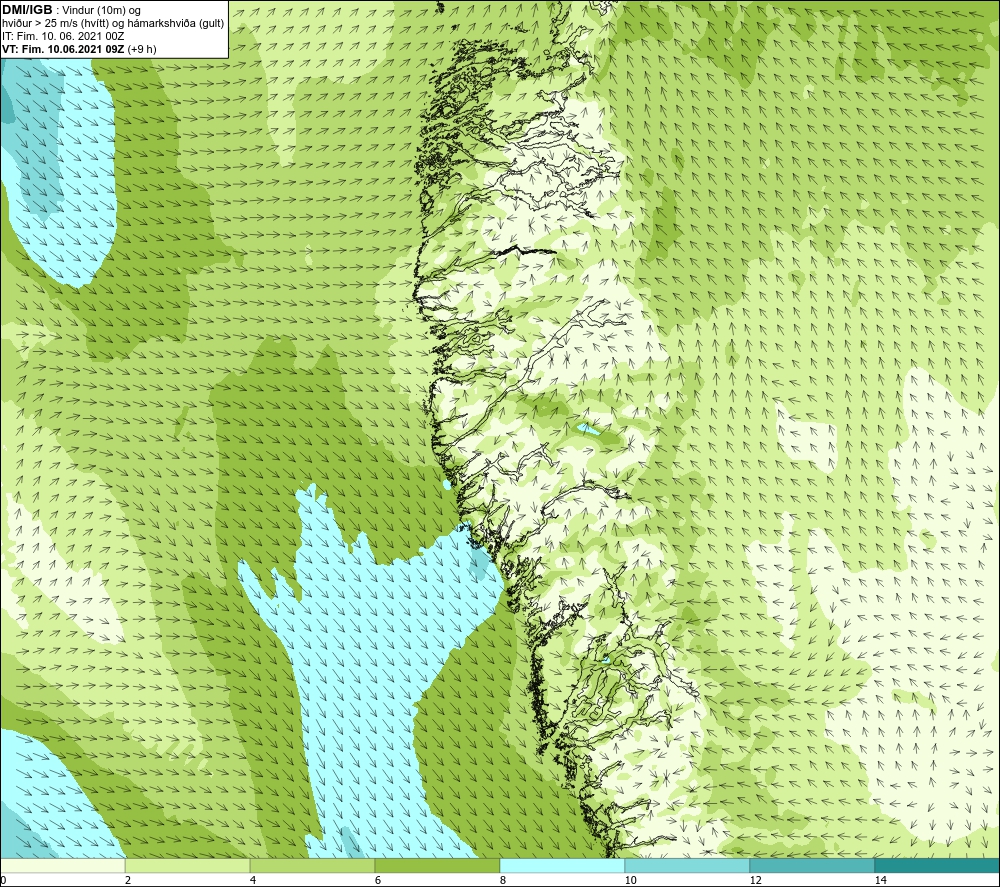Click the legend label 14
This screenshot has height=887, width=1000.
tap(881, 880)
